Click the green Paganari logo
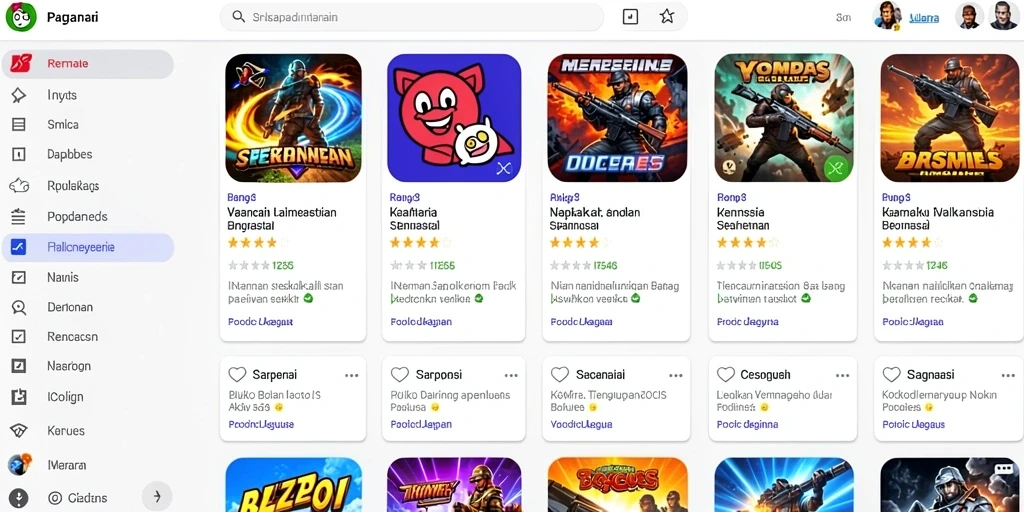This screenshot has width=1024, height=512. pyautogui.click(x=20, y=18)
